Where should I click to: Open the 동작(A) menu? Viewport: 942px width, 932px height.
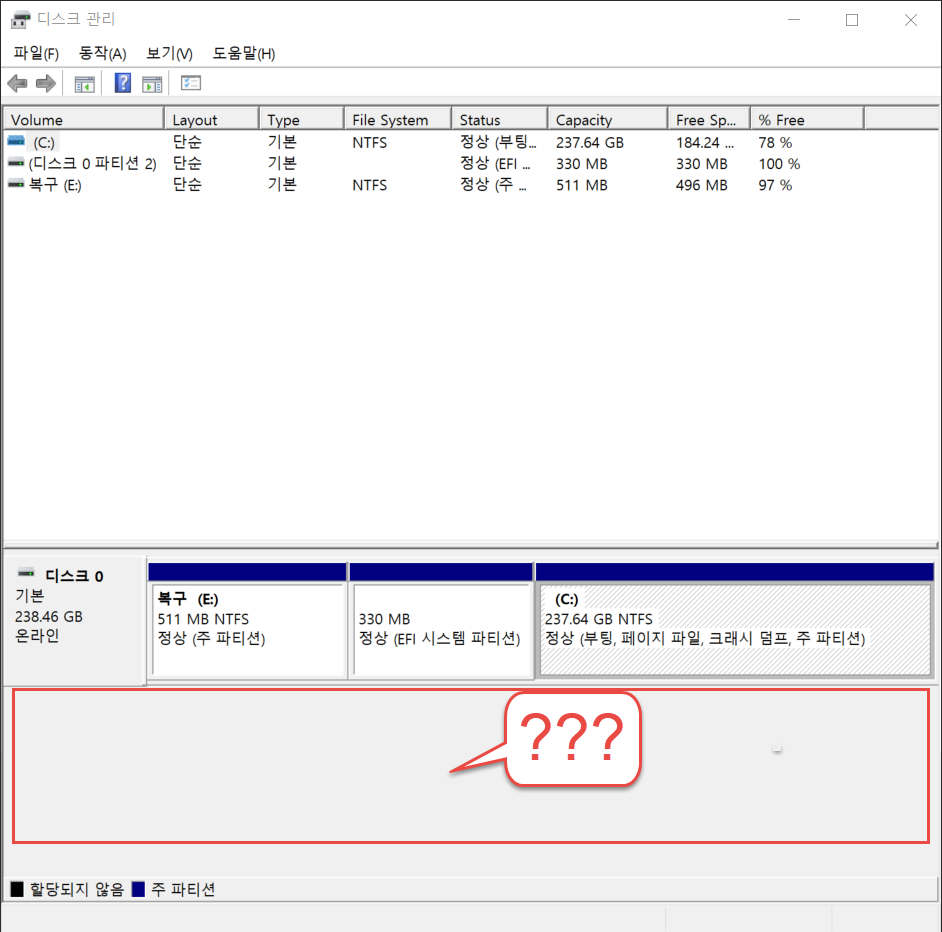(x=103, y=53)
